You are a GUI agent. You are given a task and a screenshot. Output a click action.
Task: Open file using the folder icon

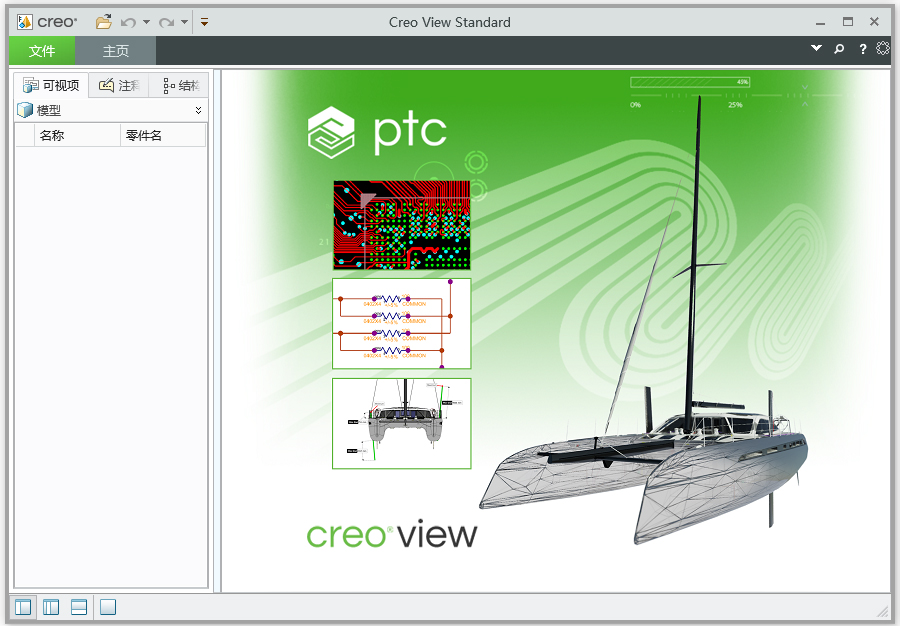pyautogui.click(x=104, y=22)
